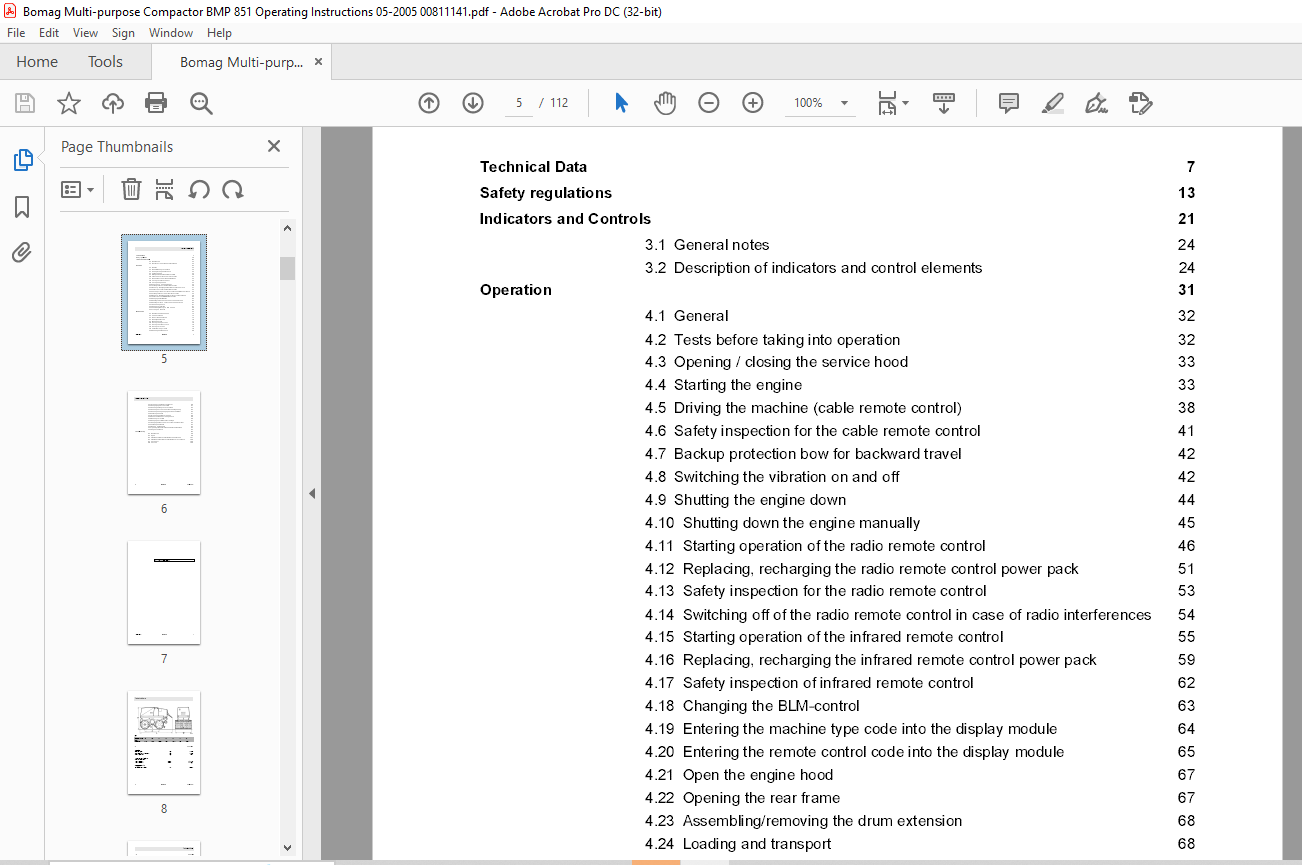The image size is (1302, 865).
Task: Select the page 6 thumbnail
Action: click(x=164, y=442)
